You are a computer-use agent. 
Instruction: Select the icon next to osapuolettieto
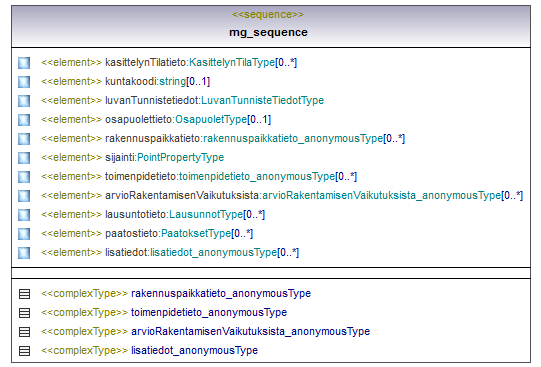tap(24, 120)
